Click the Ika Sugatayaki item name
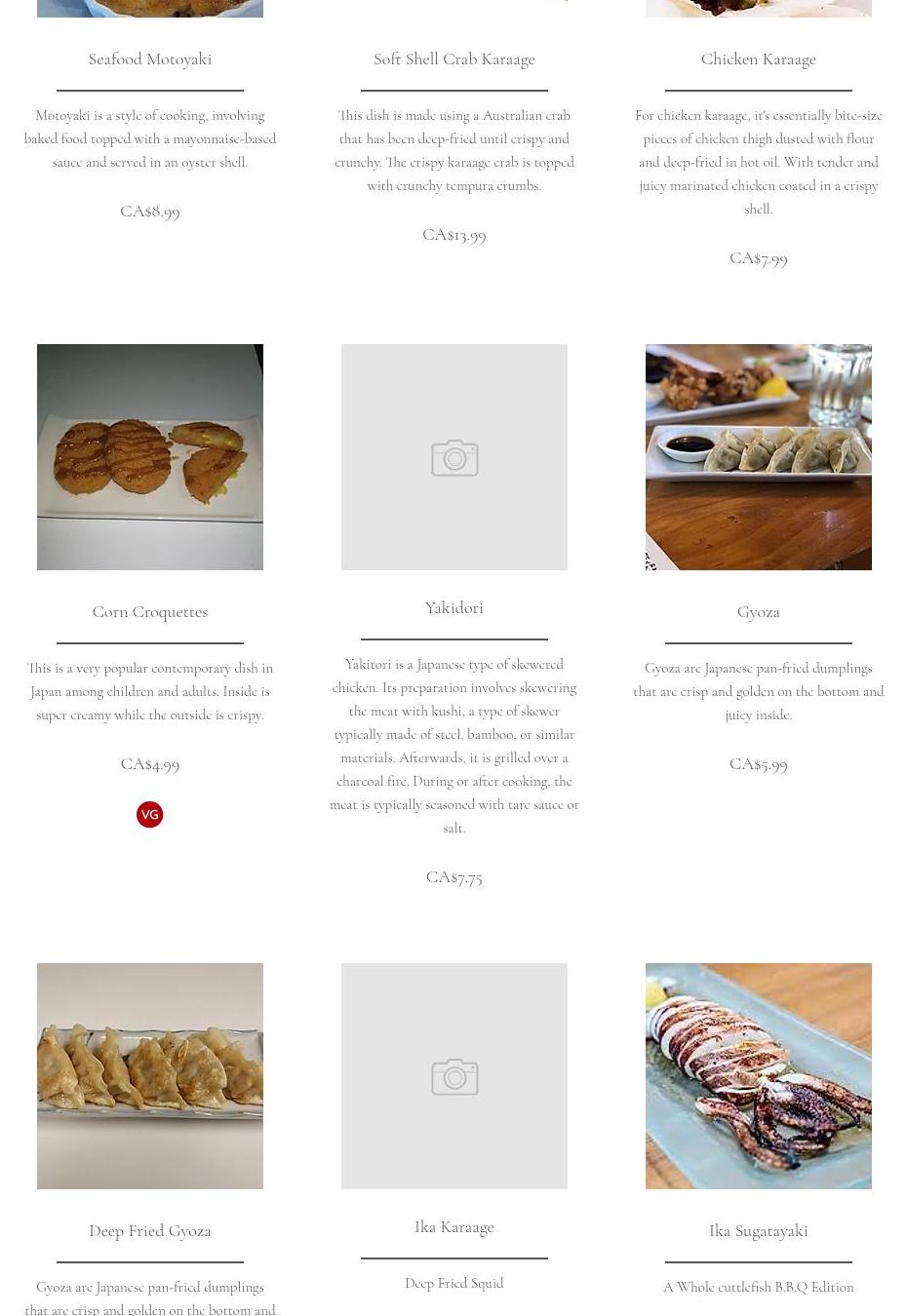Image resolution: width=907 pixels, height=1316 pixels. (x=759, y=1231)
